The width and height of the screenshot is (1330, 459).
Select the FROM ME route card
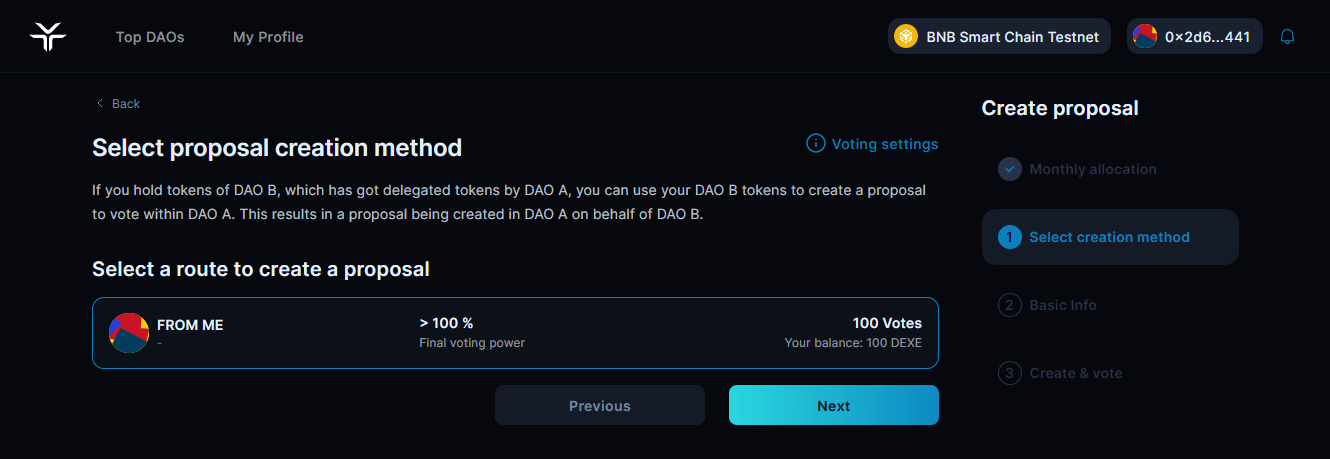point(515,333)
